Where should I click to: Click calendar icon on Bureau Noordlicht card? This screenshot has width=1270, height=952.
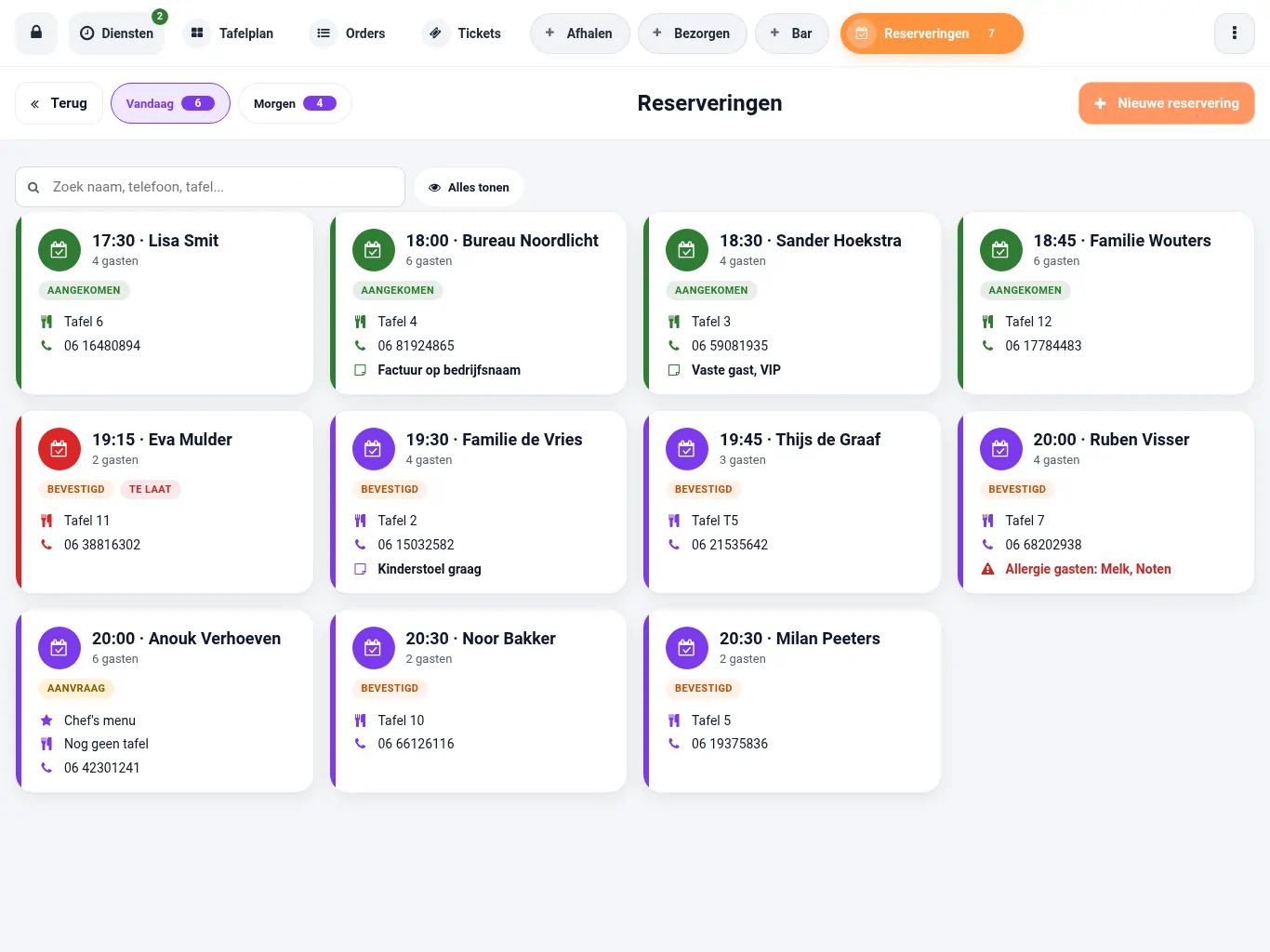(373, 250)
